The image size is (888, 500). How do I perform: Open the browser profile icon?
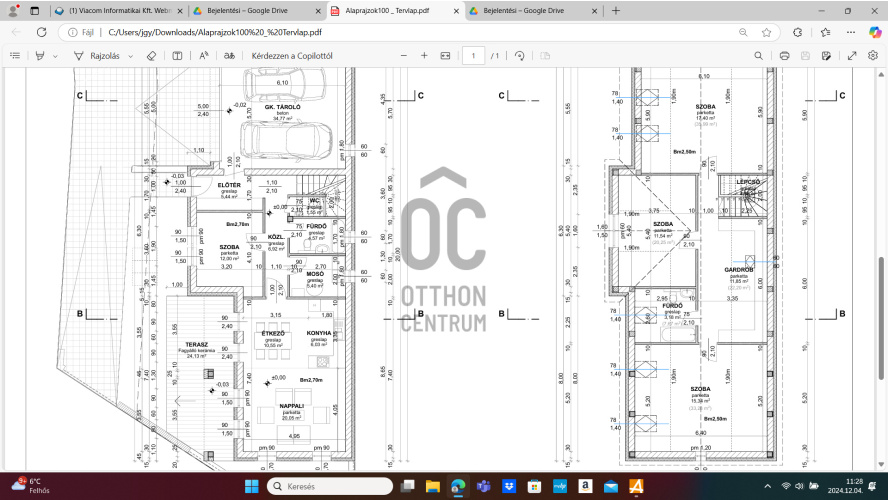pos(13,10)
